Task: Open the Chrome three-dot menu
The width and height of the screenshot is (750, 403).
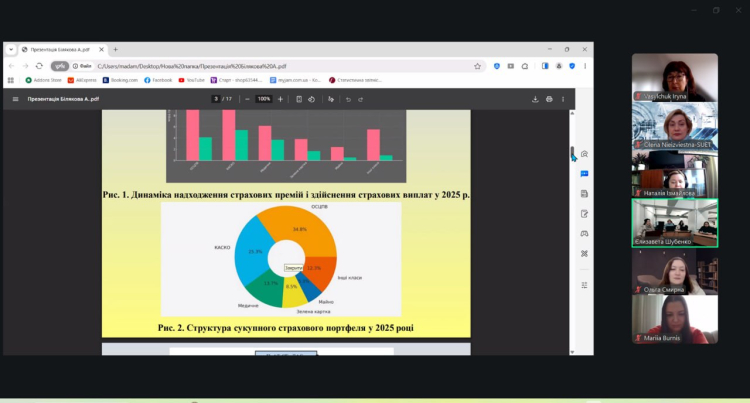Action: coord(583,66)
